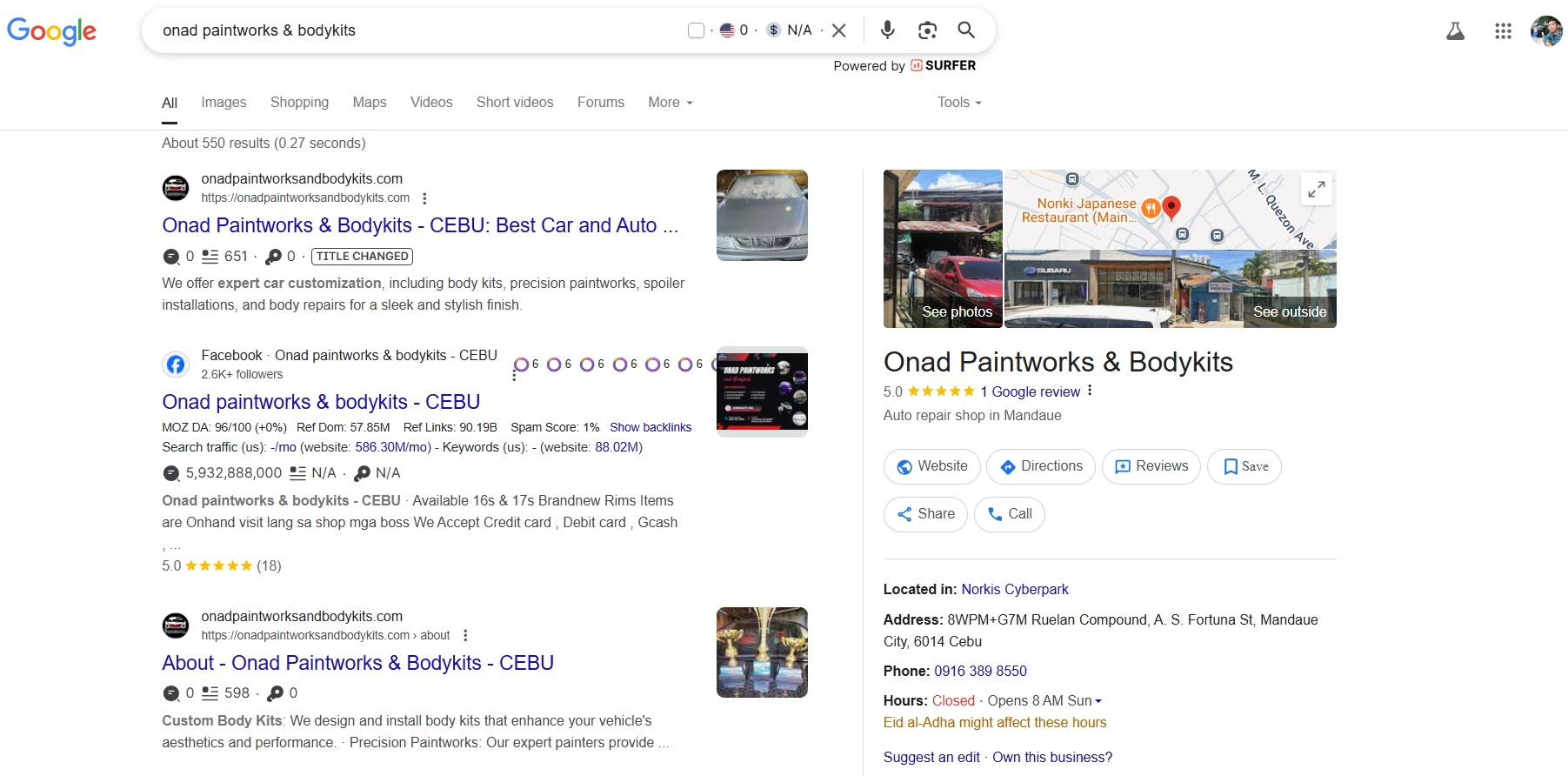This screenshot has width=1568, height=776.
Task: Click the magnifying glass search button
Action: pos(966,30)
